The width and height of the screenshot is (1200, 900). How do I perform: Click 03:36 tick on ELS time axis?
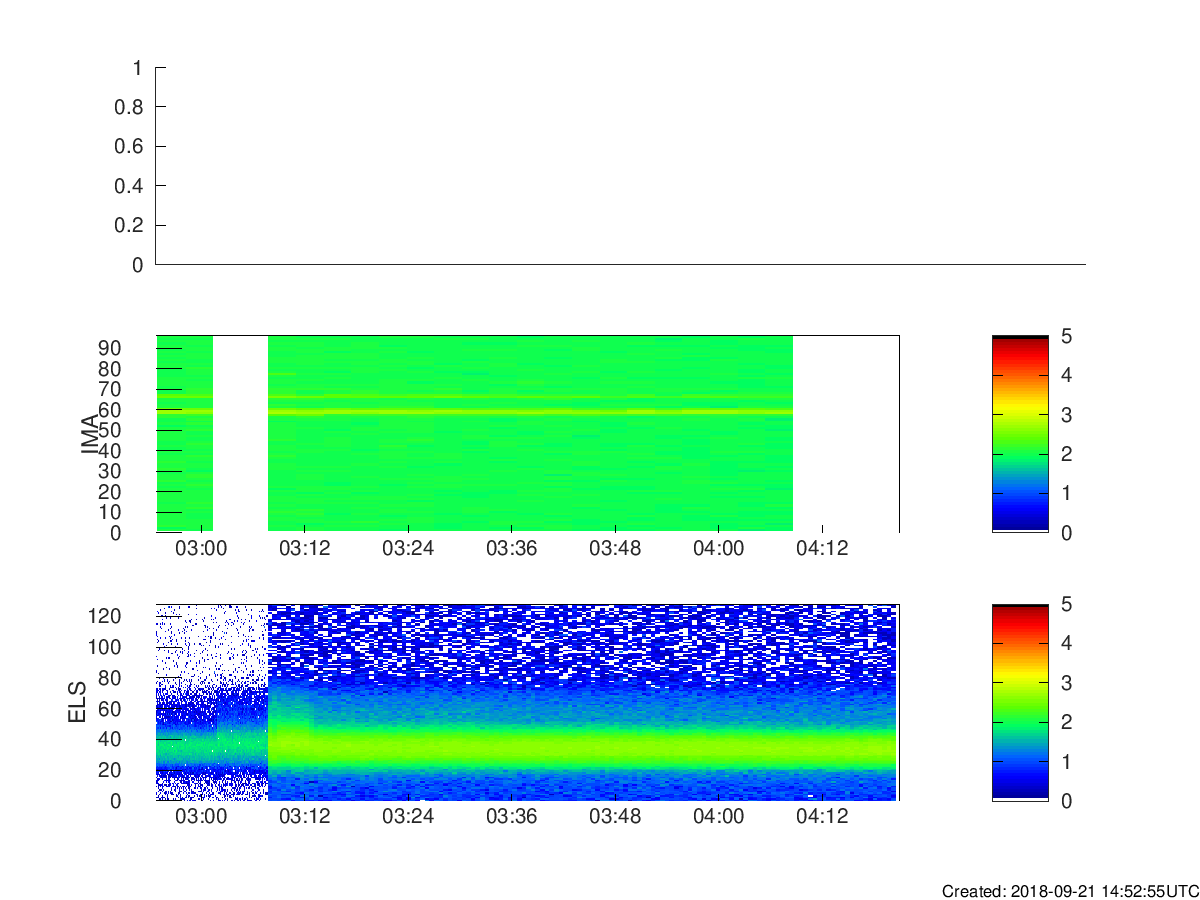(511, 816)
